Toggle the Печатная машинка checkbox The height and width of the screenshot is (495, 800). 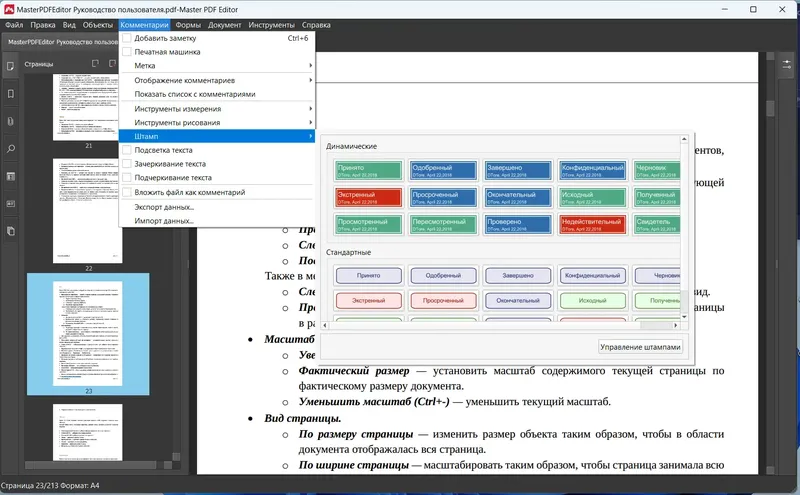(x=127, y=52)
